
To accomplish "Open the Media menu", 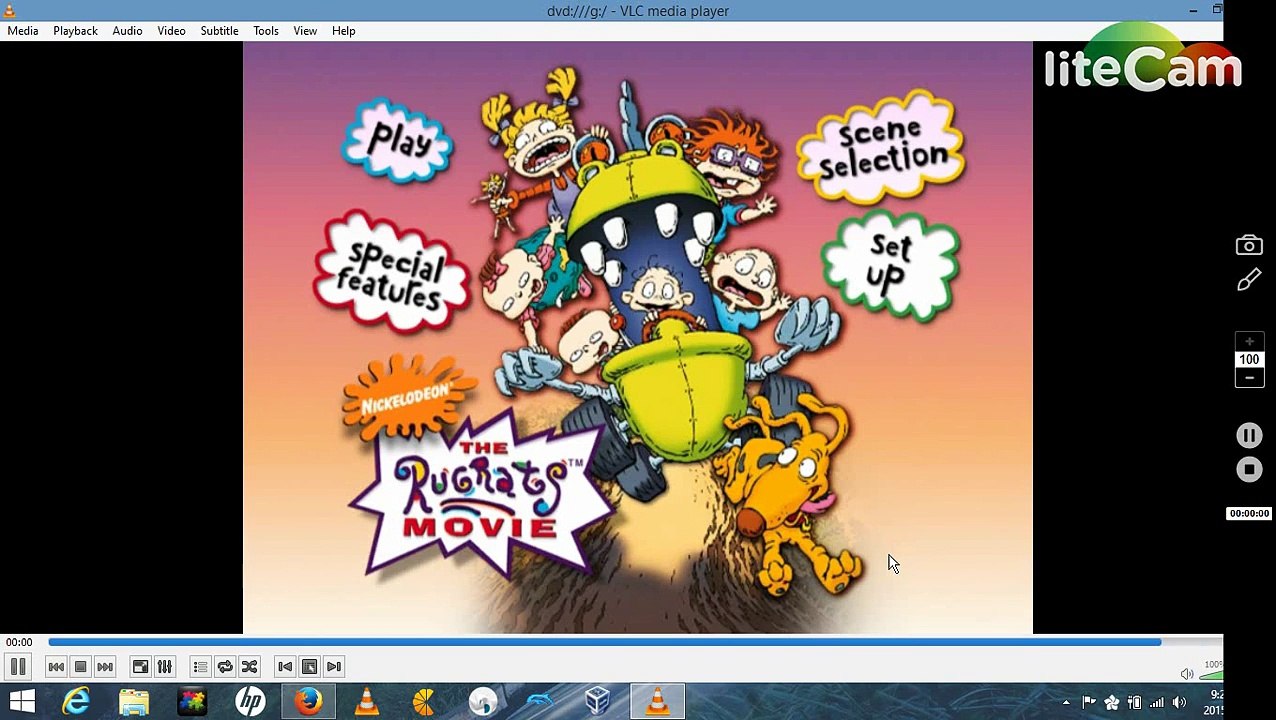I will coord(23,31).
